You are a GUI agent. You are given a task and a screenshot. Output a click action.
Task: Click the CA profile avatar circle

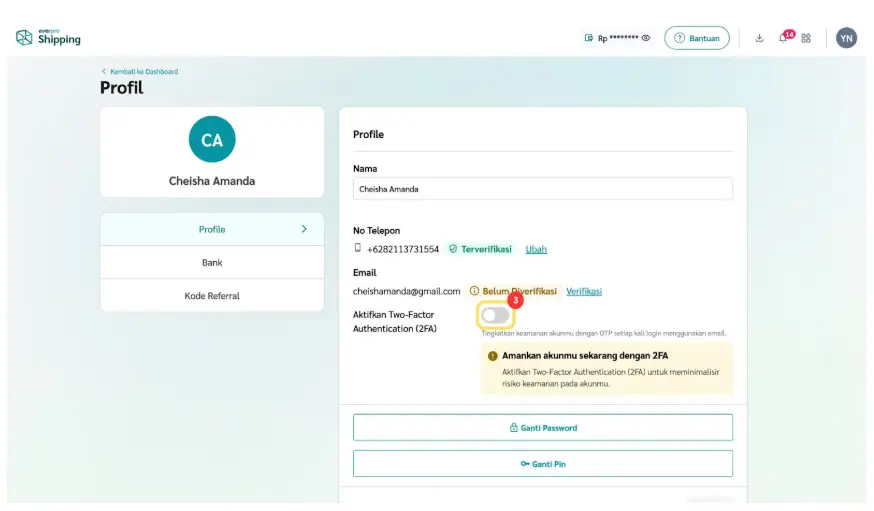coord(212,140)
